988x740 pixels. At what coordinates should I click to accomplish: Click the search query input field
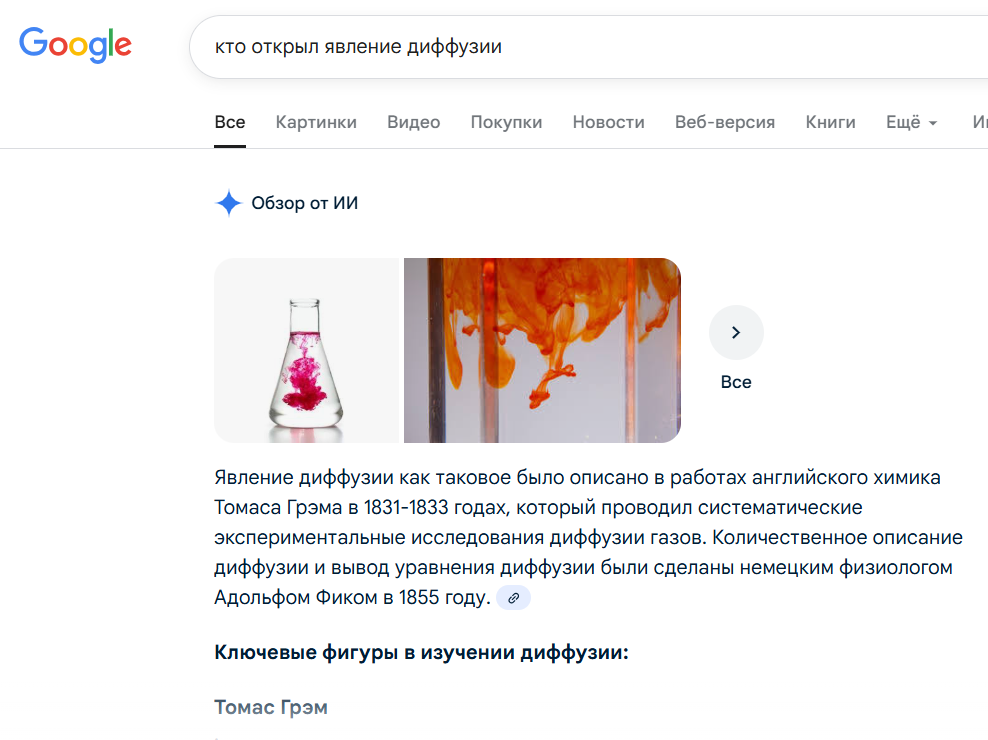tap(589, 47)
